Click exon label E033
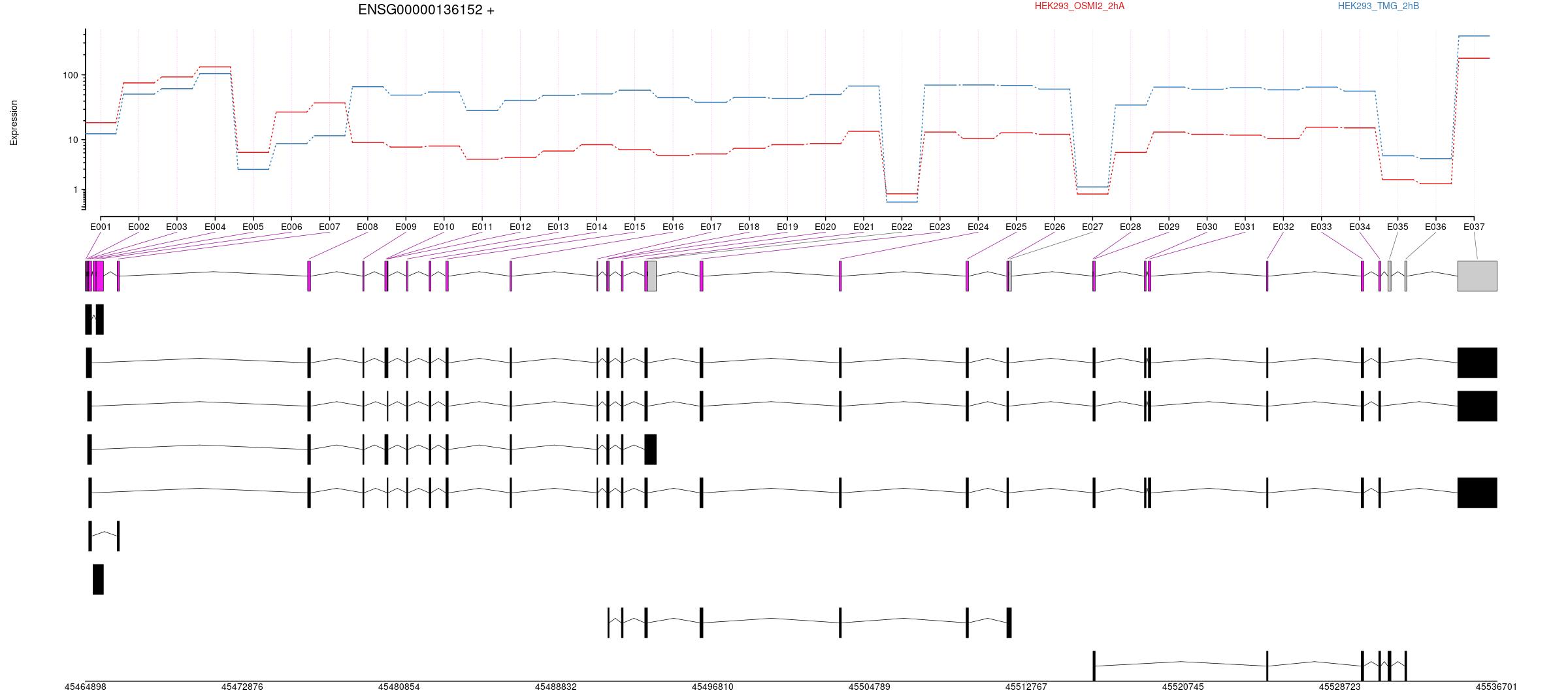1568x699 pixels. coord(1321,227)
